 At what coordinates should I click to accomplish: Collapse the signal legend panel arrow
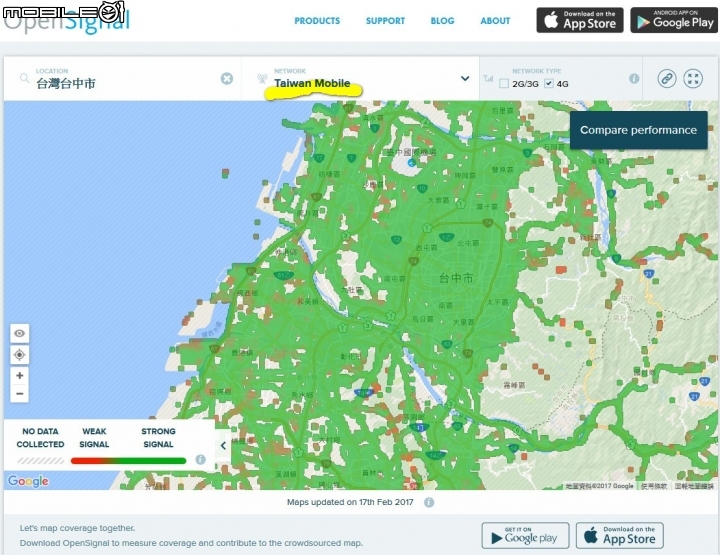coord(223,445)
